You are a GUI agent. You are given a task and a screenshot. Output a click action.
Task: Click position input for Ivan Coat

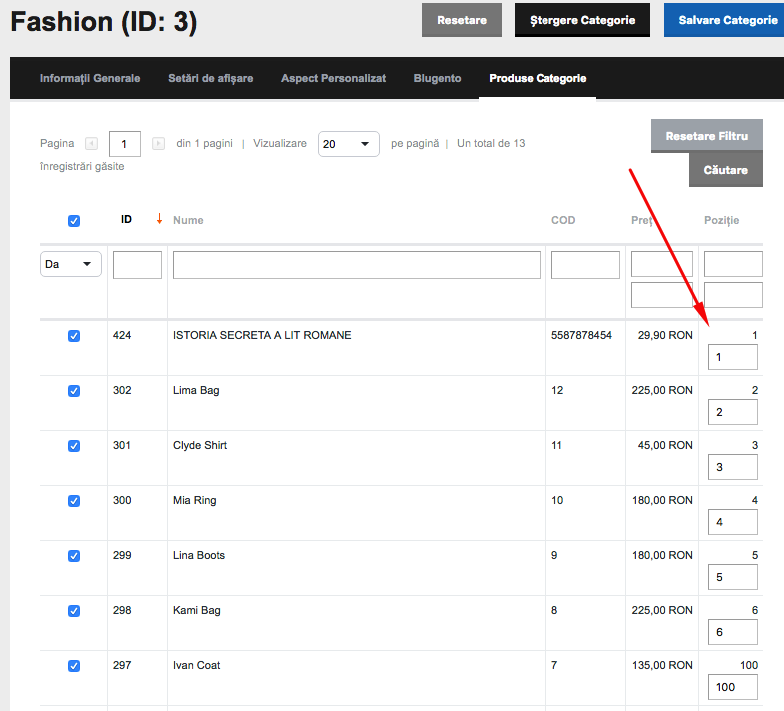click(x=732, y=687)
